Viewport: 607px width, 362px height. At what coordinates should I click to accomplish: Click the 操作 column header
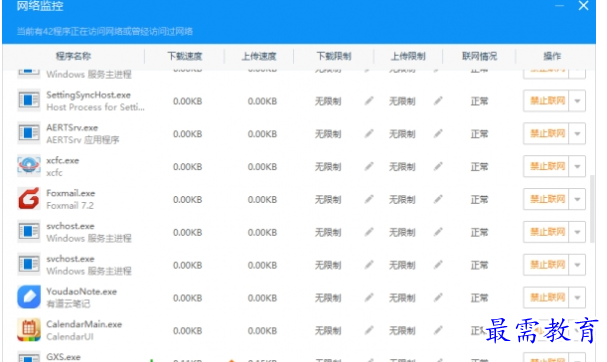552,57
